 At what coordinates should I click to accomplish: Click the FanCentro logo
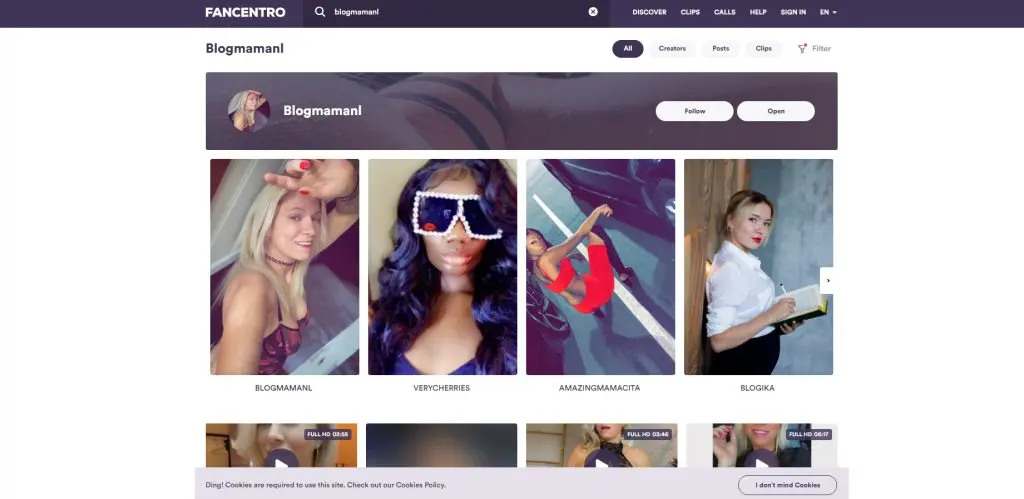point(245,12)
